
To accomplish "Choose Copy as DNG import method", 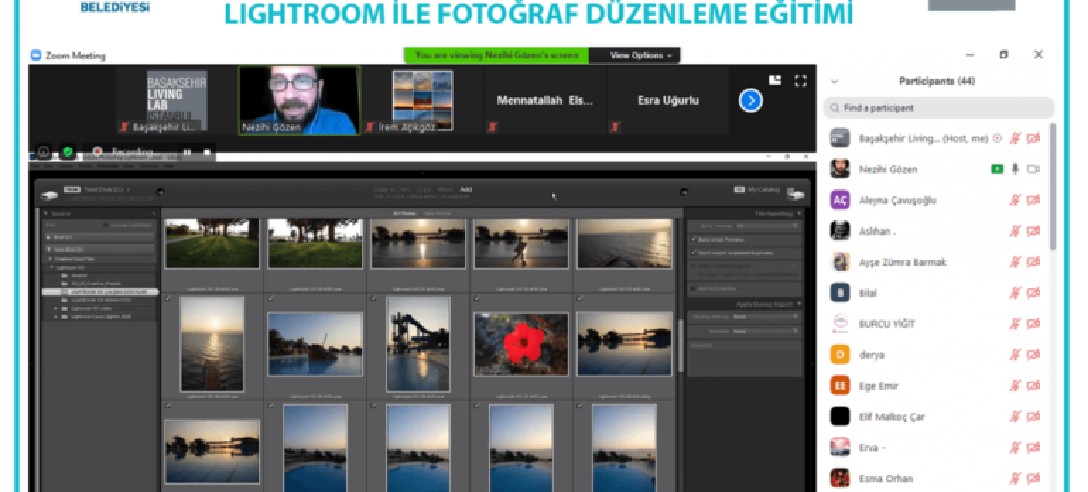I will [393, 189].
